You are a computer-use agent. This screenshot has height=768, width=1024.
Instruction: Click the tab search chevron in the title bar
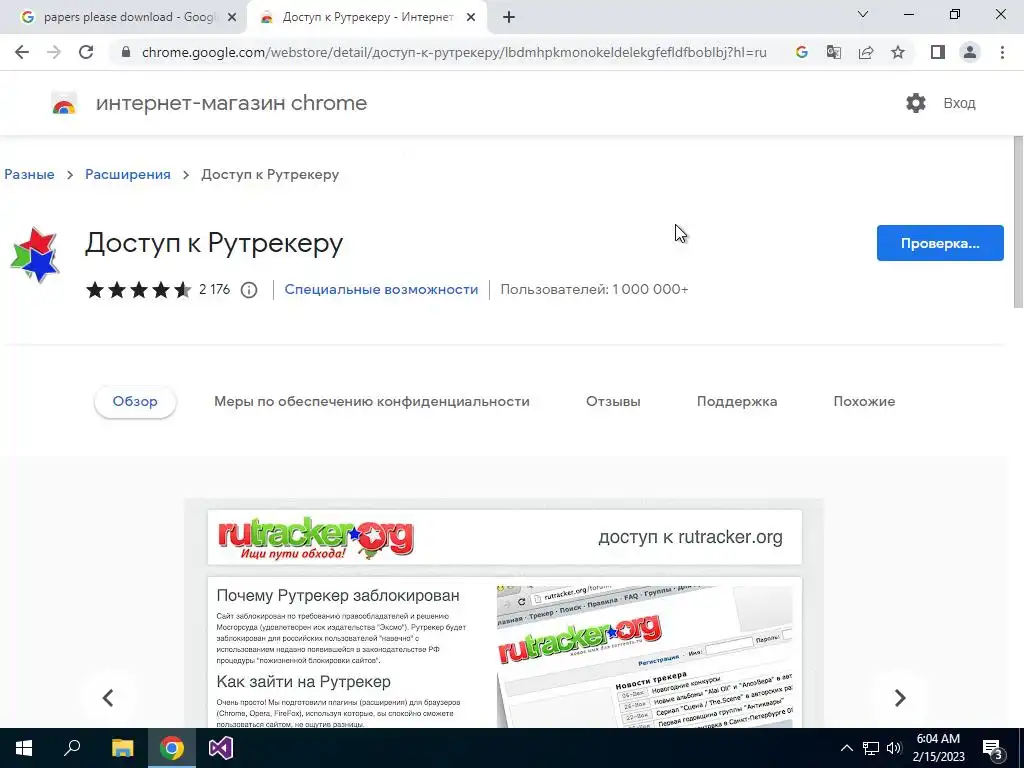coord(863,14)
